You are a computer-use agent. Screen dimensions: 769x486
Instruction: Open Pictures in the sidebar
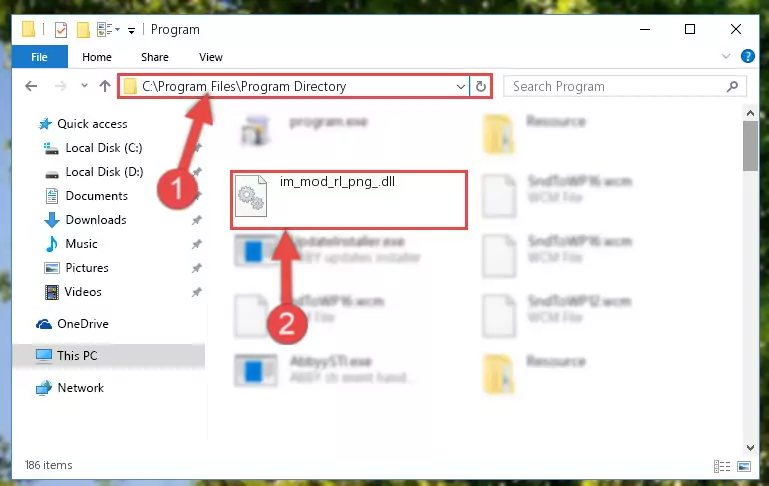pyautogui.click(x=87, y=268)
